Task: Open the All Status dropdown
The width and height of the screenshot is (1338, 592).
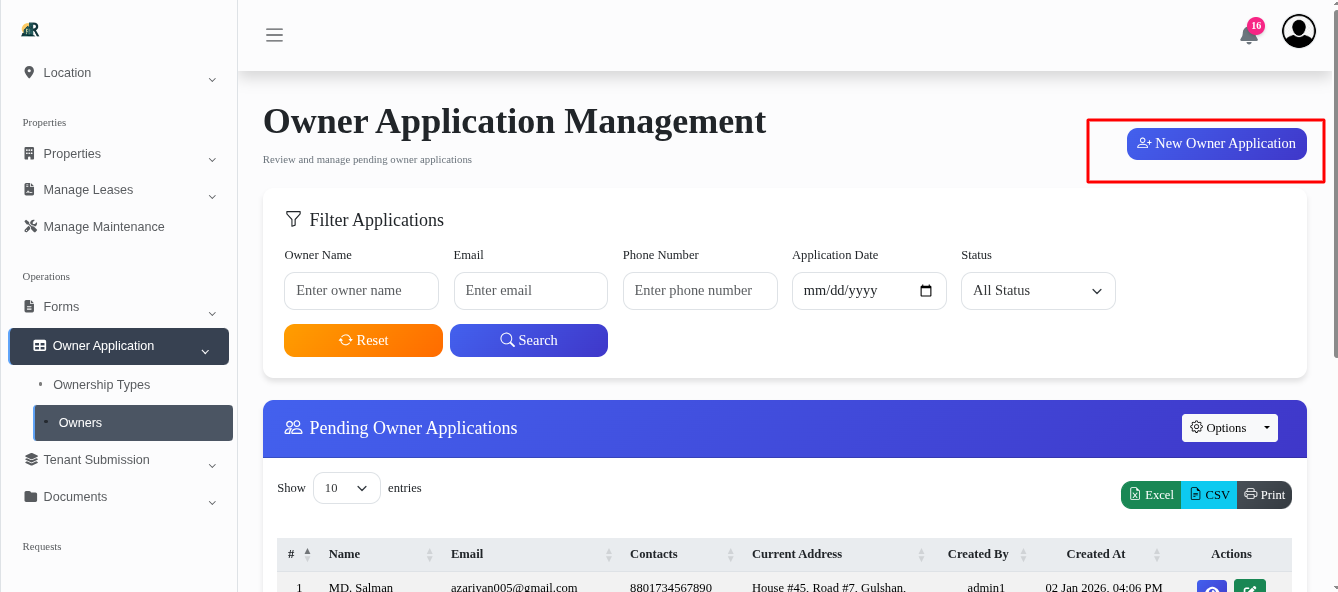Action: click(1037, 290)
